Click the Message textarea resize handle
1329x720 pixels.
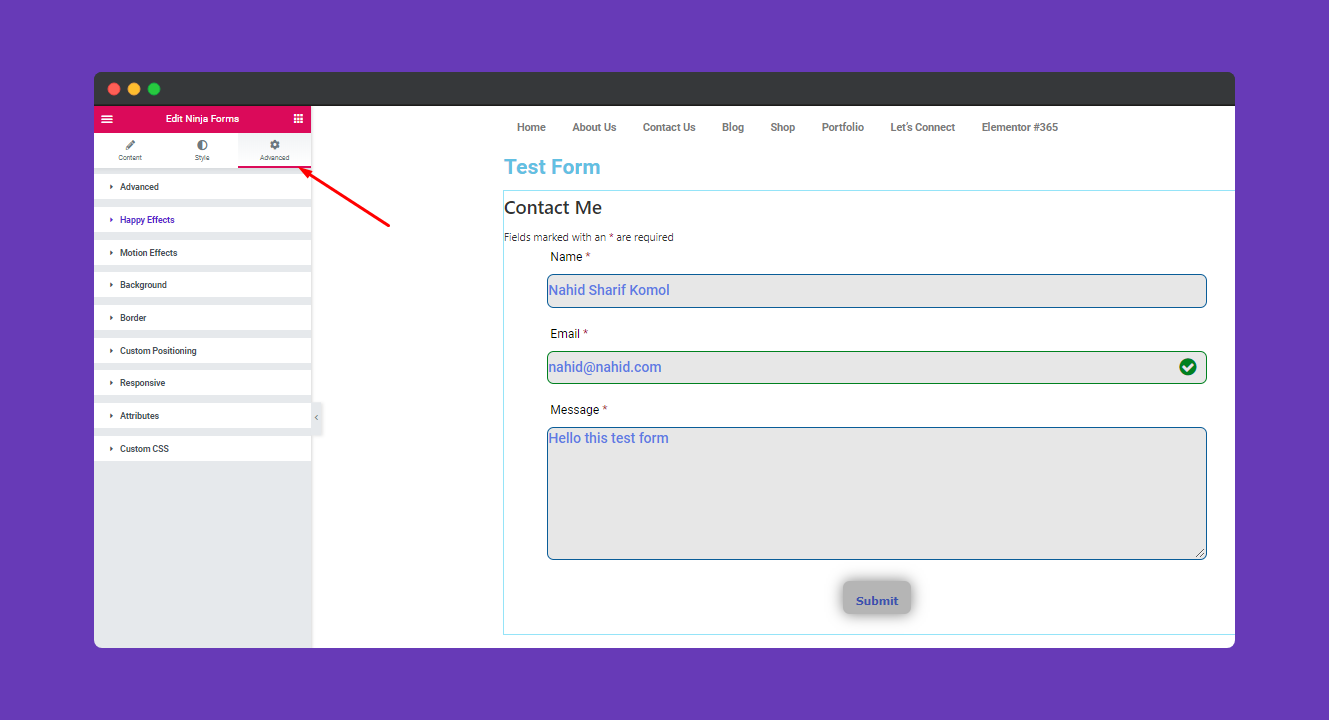(x=1201, y=553)
